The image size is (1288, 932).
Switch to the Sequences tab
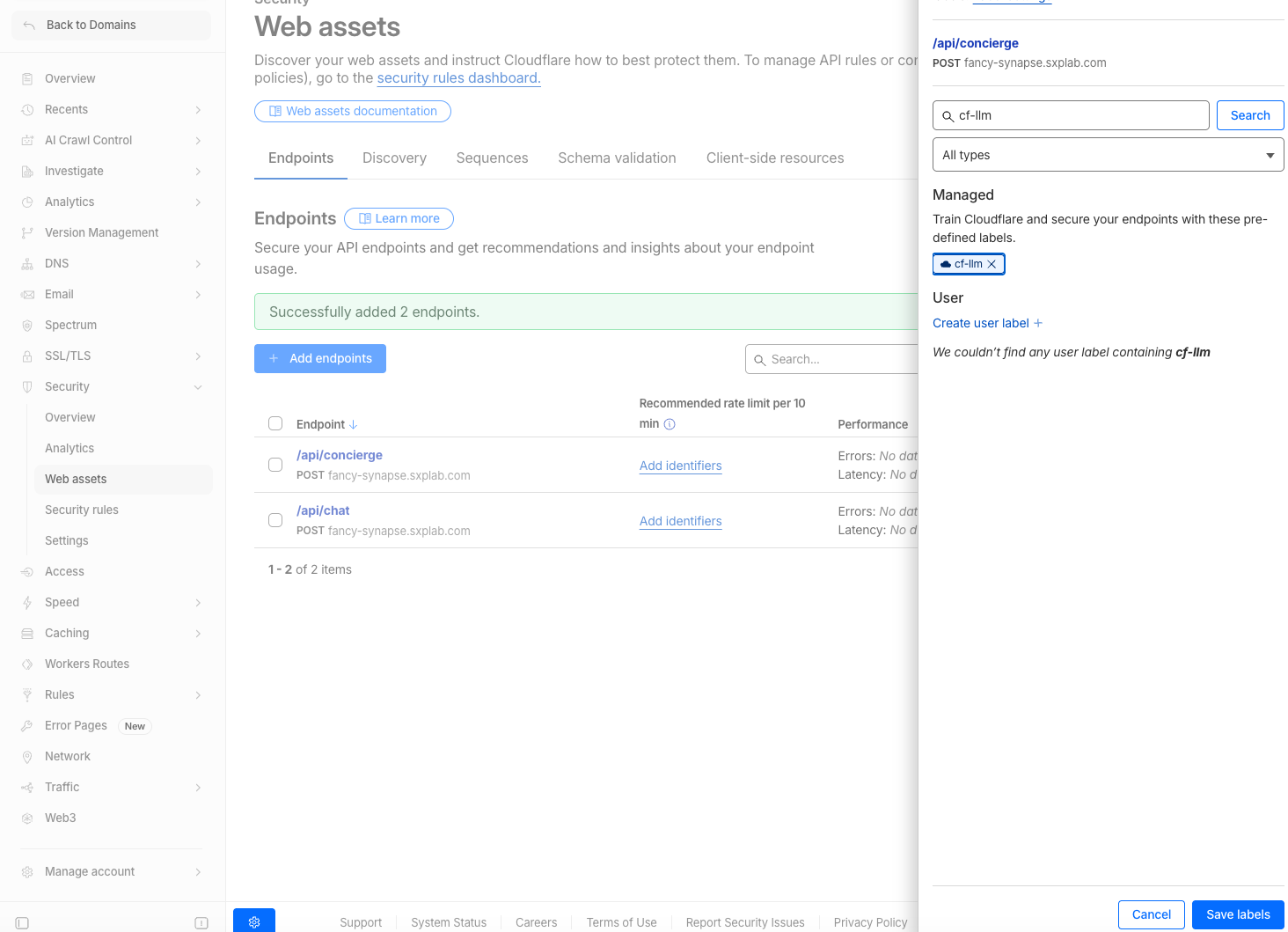[492, 158]
